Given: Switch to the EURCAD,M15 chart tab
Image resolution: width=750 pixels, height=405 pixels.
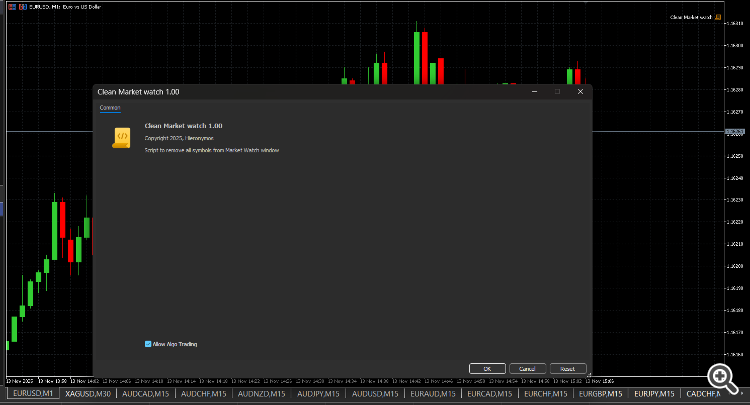Looking at the screenshot, I should tap(489, 394).
